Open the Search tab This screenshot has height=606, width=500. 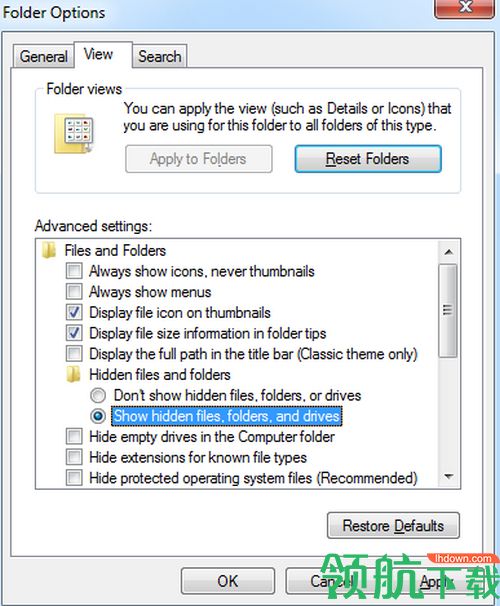[x=160, y=56]
